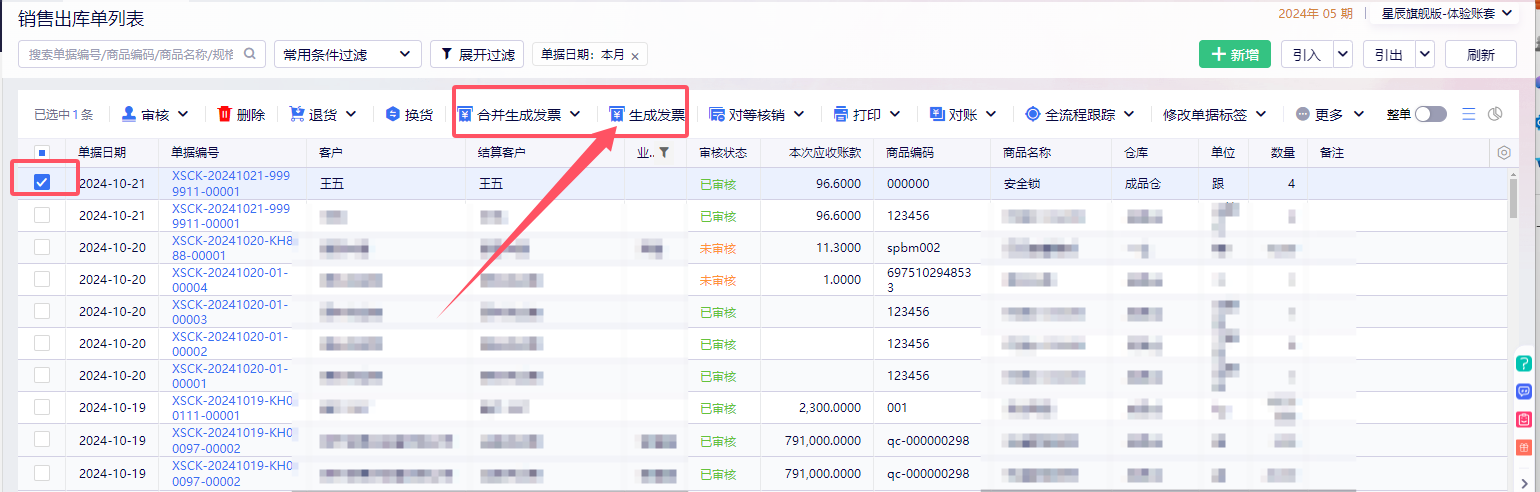Click the 刷新 button
This screenshot has height=492, width=1540.
click(1481, 54)
